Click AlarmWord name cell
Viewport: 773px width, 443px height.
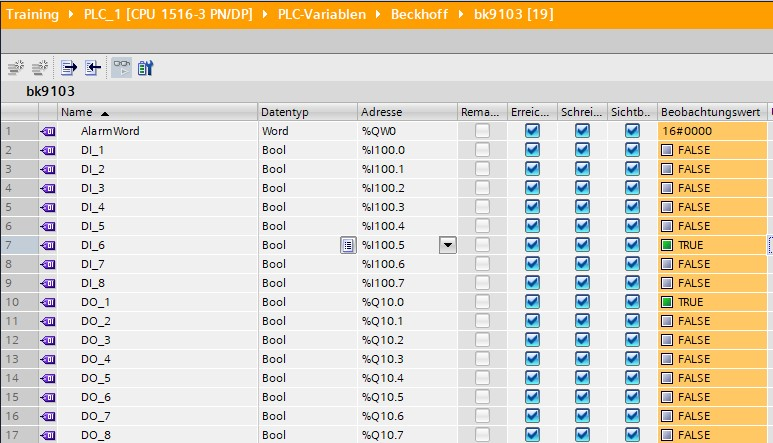[x=158, y=131]
